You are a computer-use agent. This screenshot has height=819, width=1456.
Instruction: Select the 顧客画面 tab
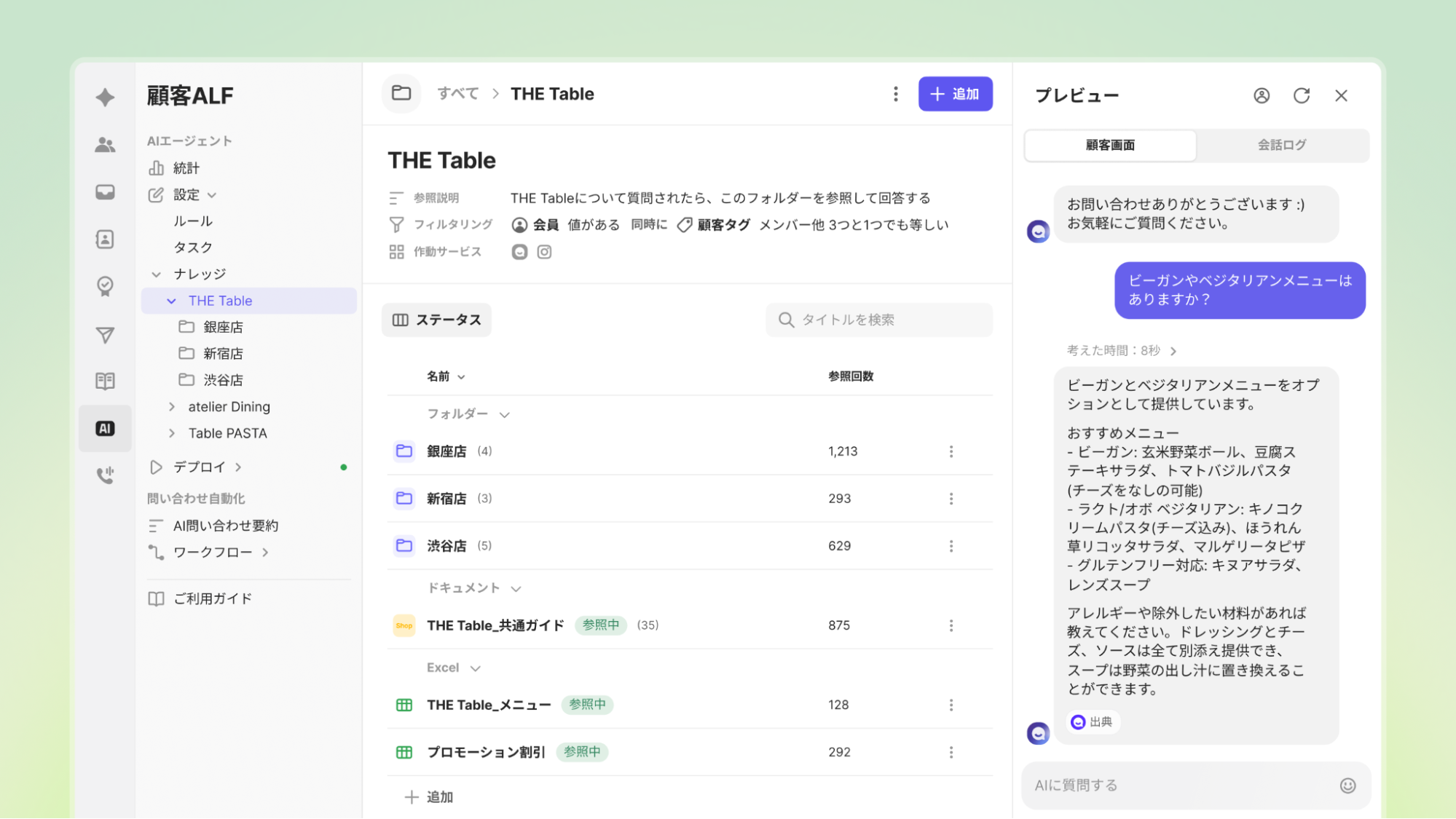pyautogui.click(x=1109, y=145)
